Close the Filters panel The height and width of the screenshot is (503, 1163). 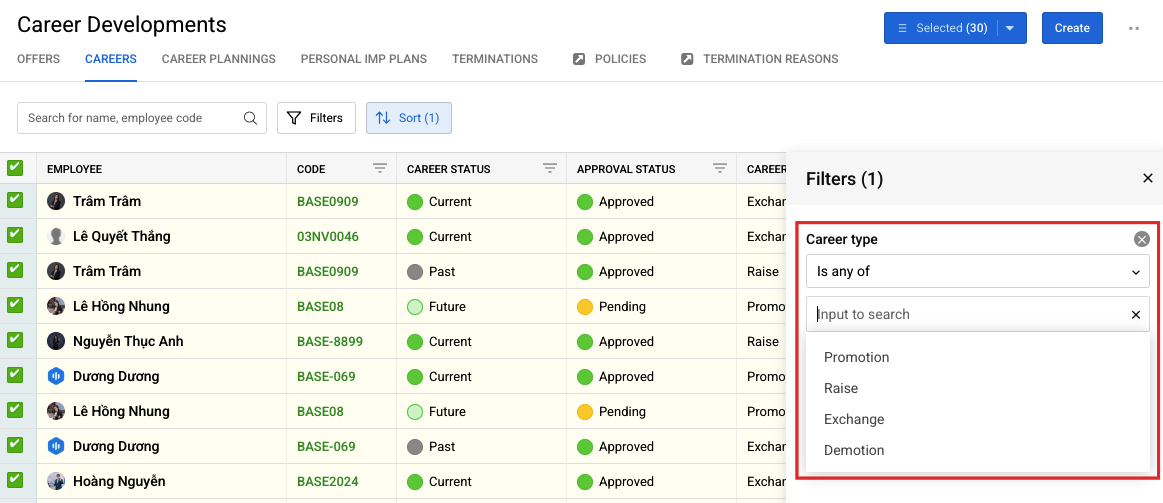[1147, 178]
